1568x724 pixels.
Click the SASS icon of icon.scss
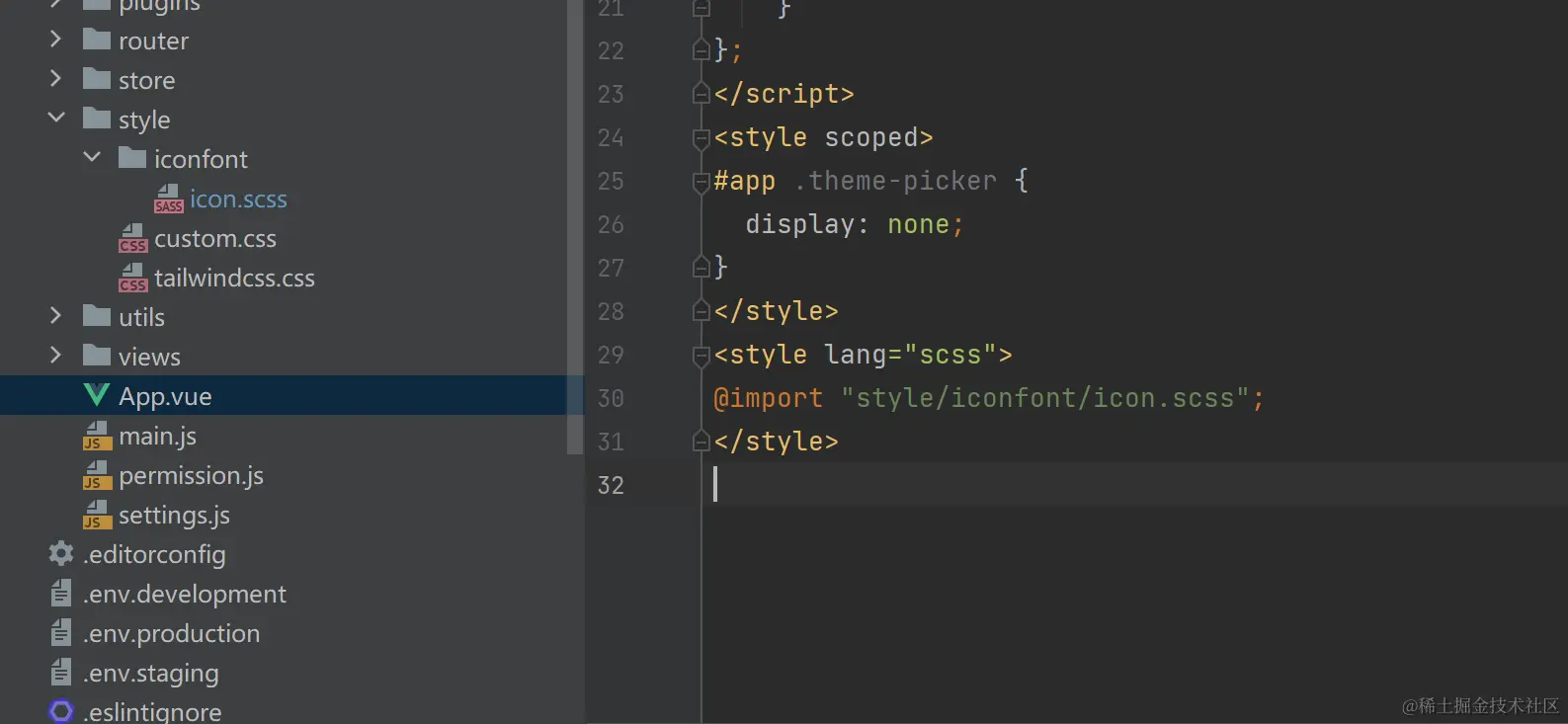[x=168, y=199]
